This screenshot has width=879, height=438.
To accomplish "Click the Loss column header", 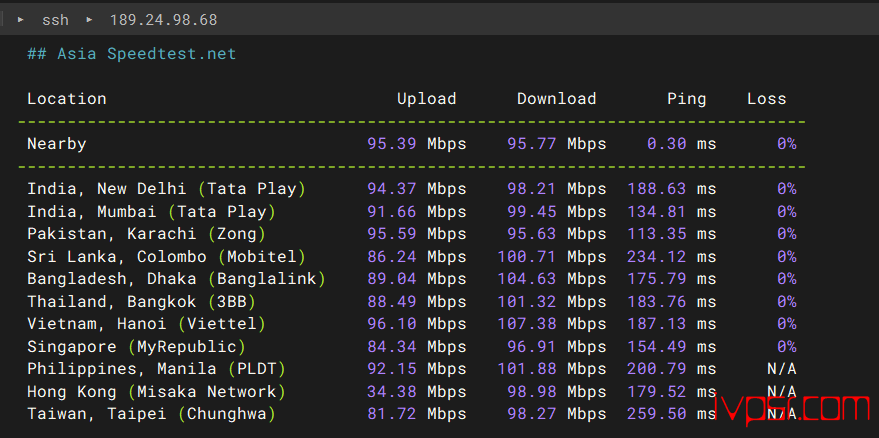I will [766, 99].
